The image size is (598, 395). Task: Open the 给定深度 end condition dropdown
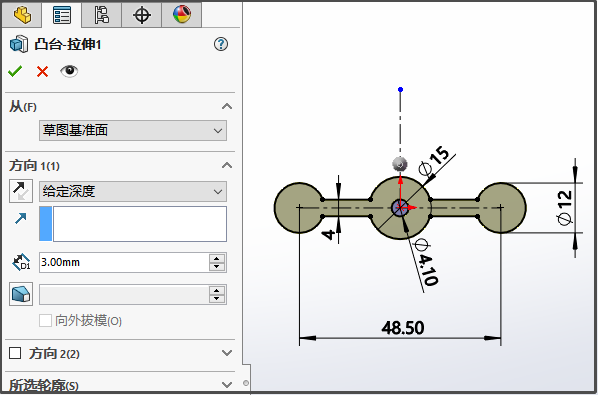(133, 191)
